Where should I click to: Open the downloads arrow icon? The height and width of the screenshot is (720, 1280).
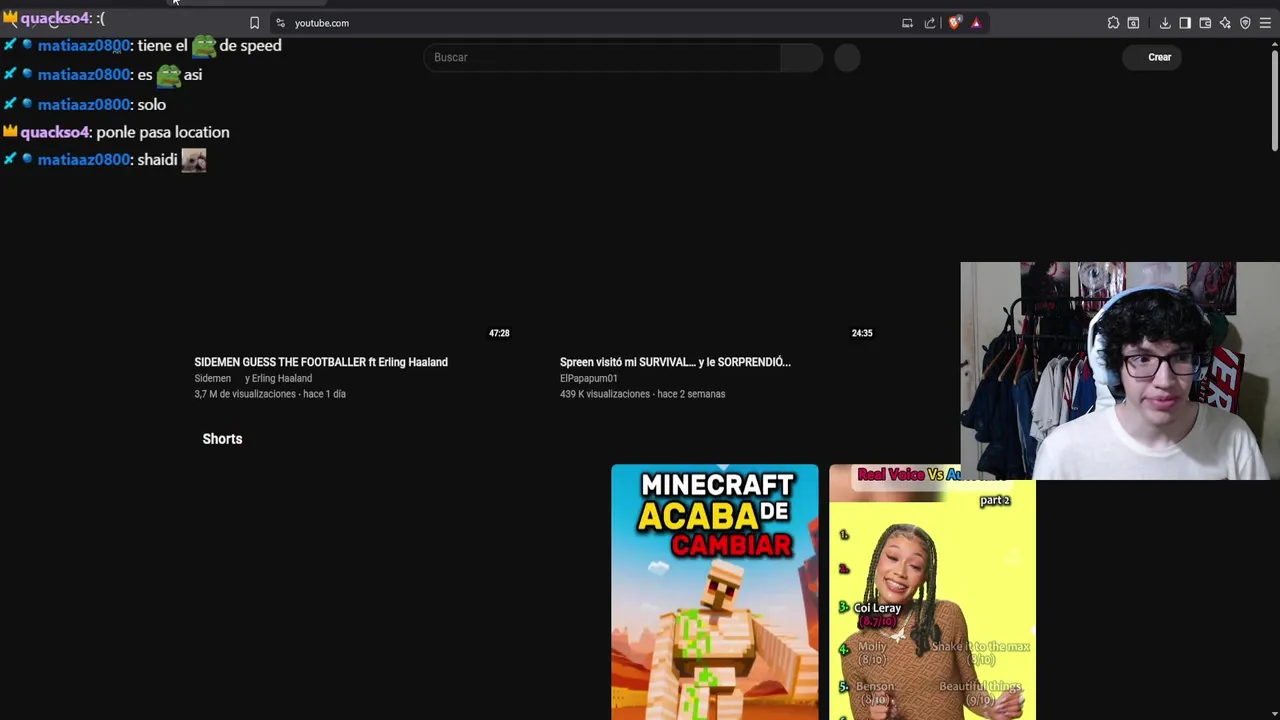1165,23
